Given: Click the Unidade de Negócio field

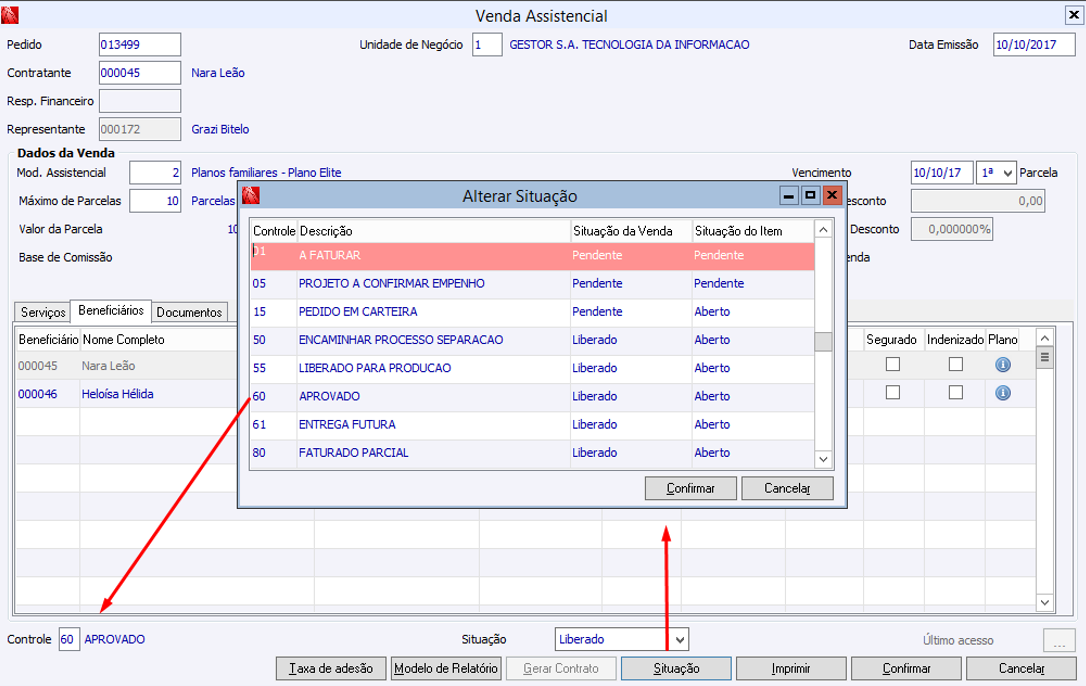Looking at the screenshot, I should click(487, 44).
